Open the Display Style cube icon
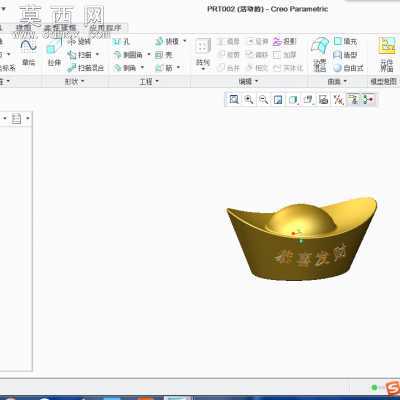 [293, 99]
